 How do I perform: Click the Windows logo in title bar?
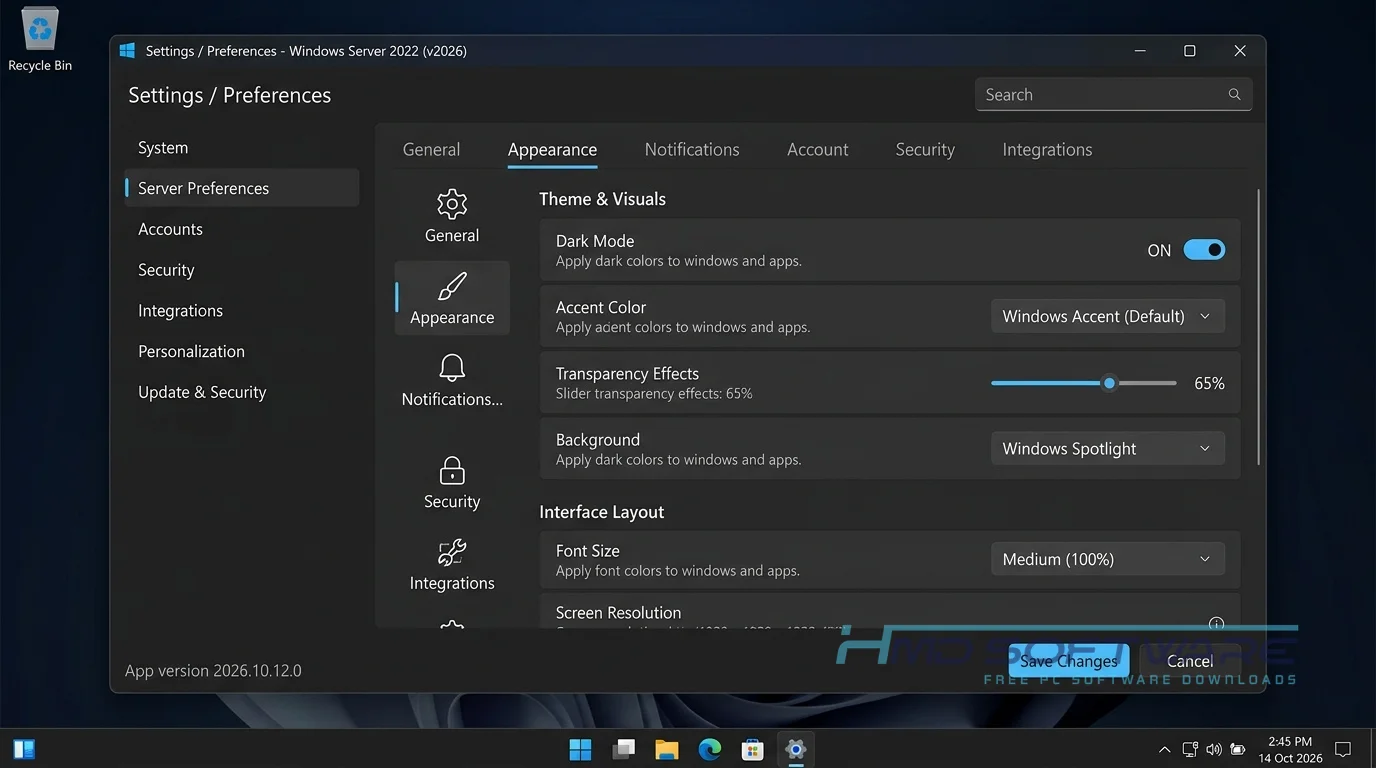127,50
